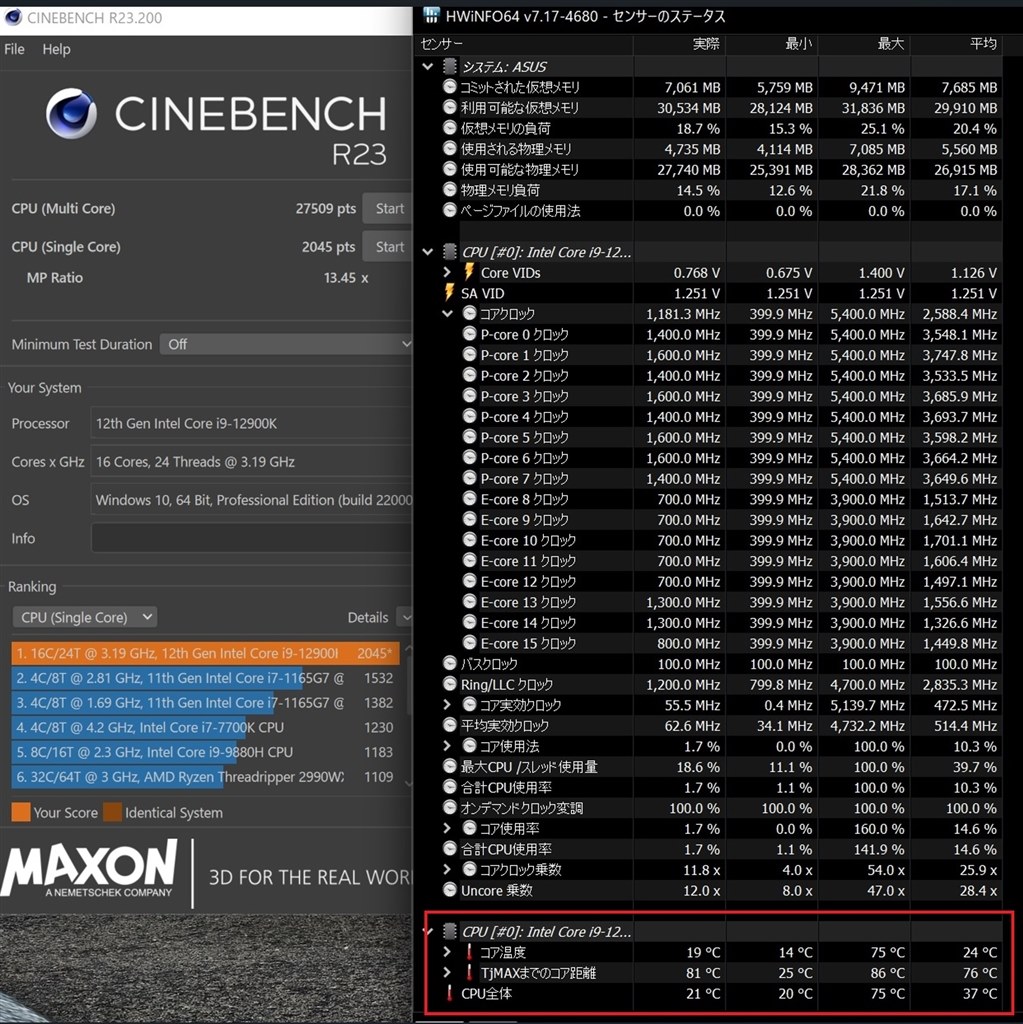Click the icon for 平均実効クロック
Image resolution: width=1023 pixels, height=1024 pixels.
pyautogui.click(x=449, y=725)
